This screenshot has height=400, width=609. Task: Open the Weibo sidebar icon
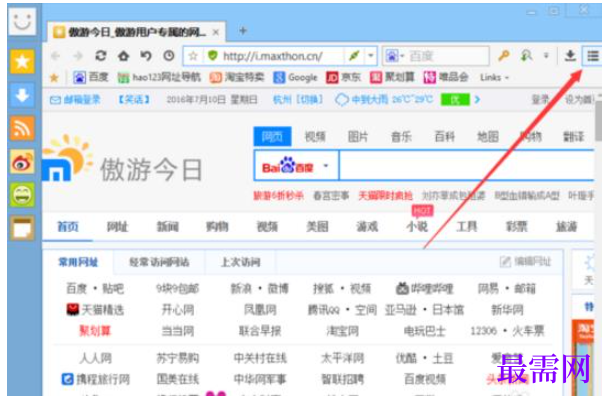click(x=22, y=162)
